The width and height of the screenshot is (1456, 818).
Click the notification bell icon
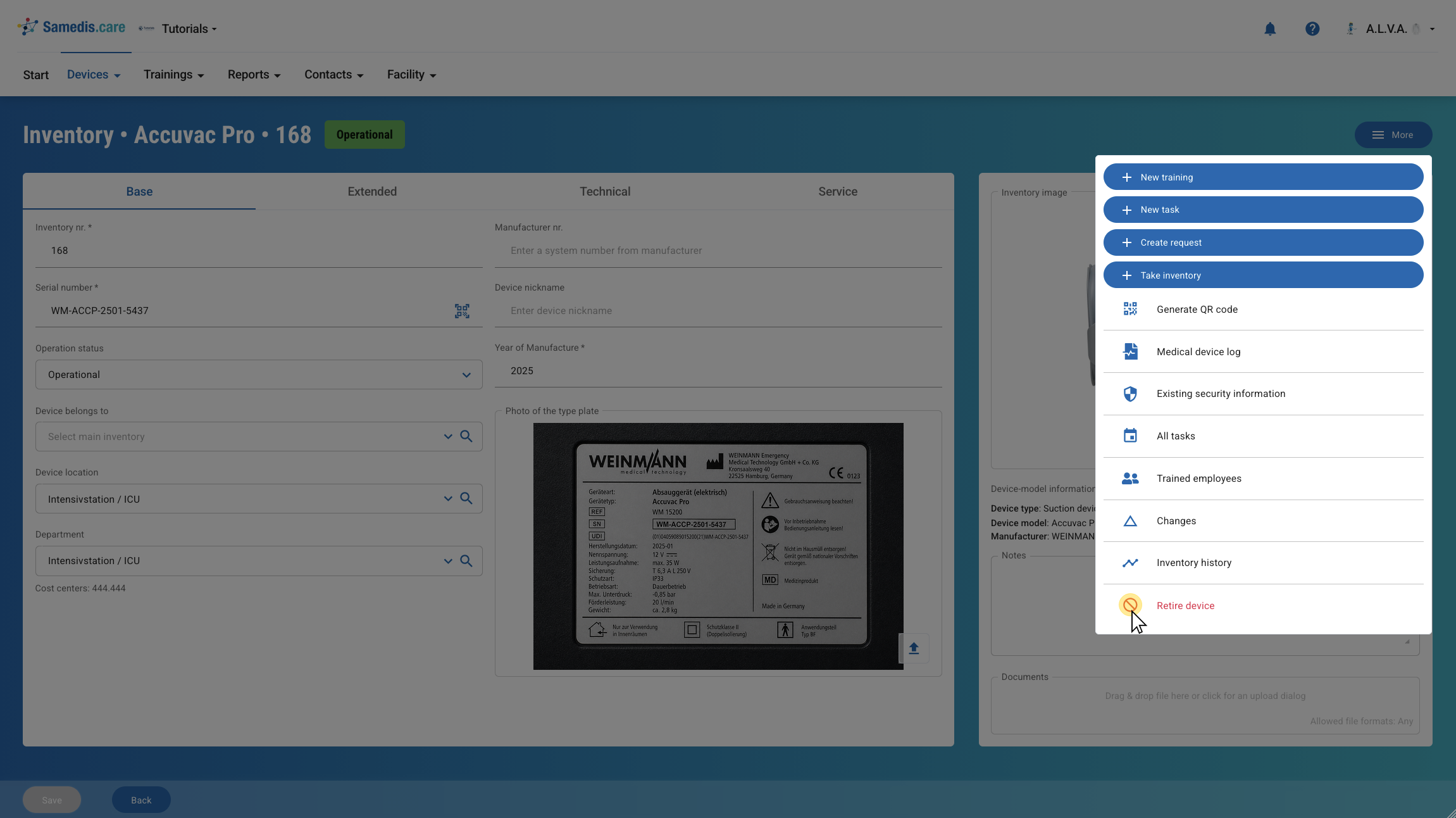(x=1270, y=29)
